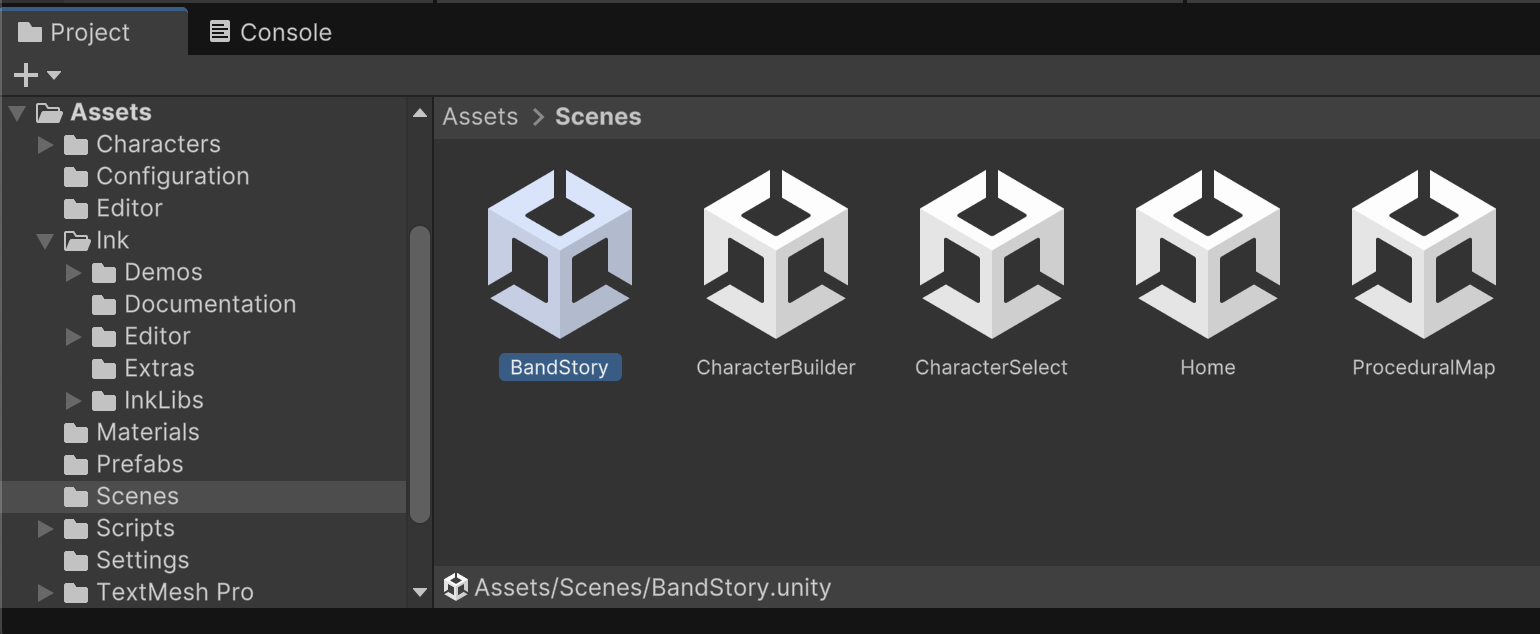
Task: Expand the Scripts folder arrow
Action: 45,529
